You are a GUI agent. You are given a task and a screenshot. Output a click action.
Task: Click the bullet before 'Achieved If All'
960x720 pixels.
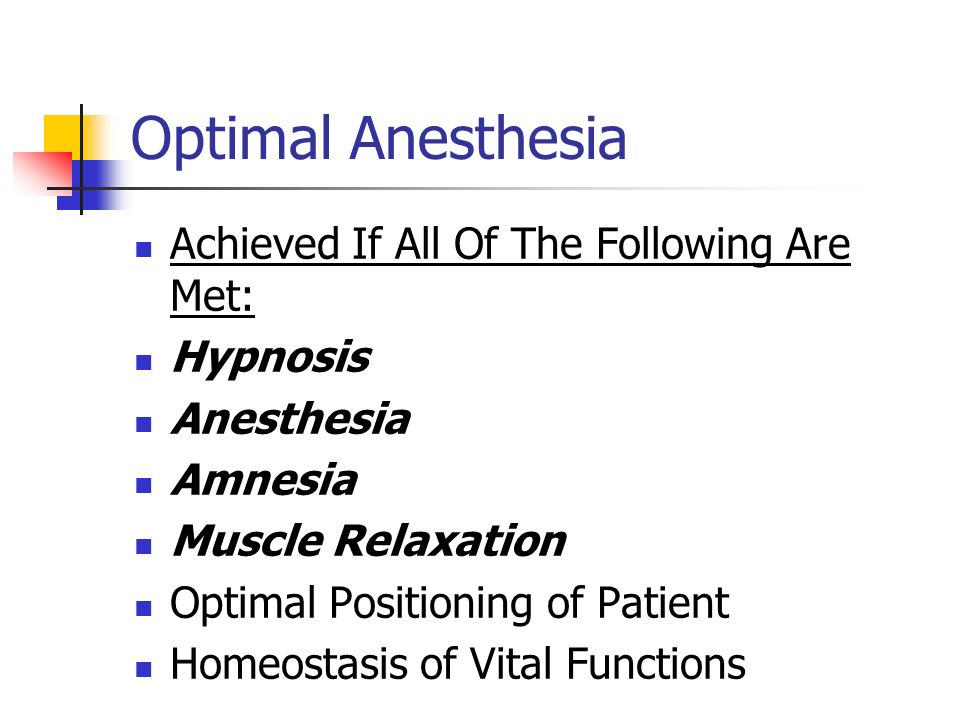pos(143,249)
